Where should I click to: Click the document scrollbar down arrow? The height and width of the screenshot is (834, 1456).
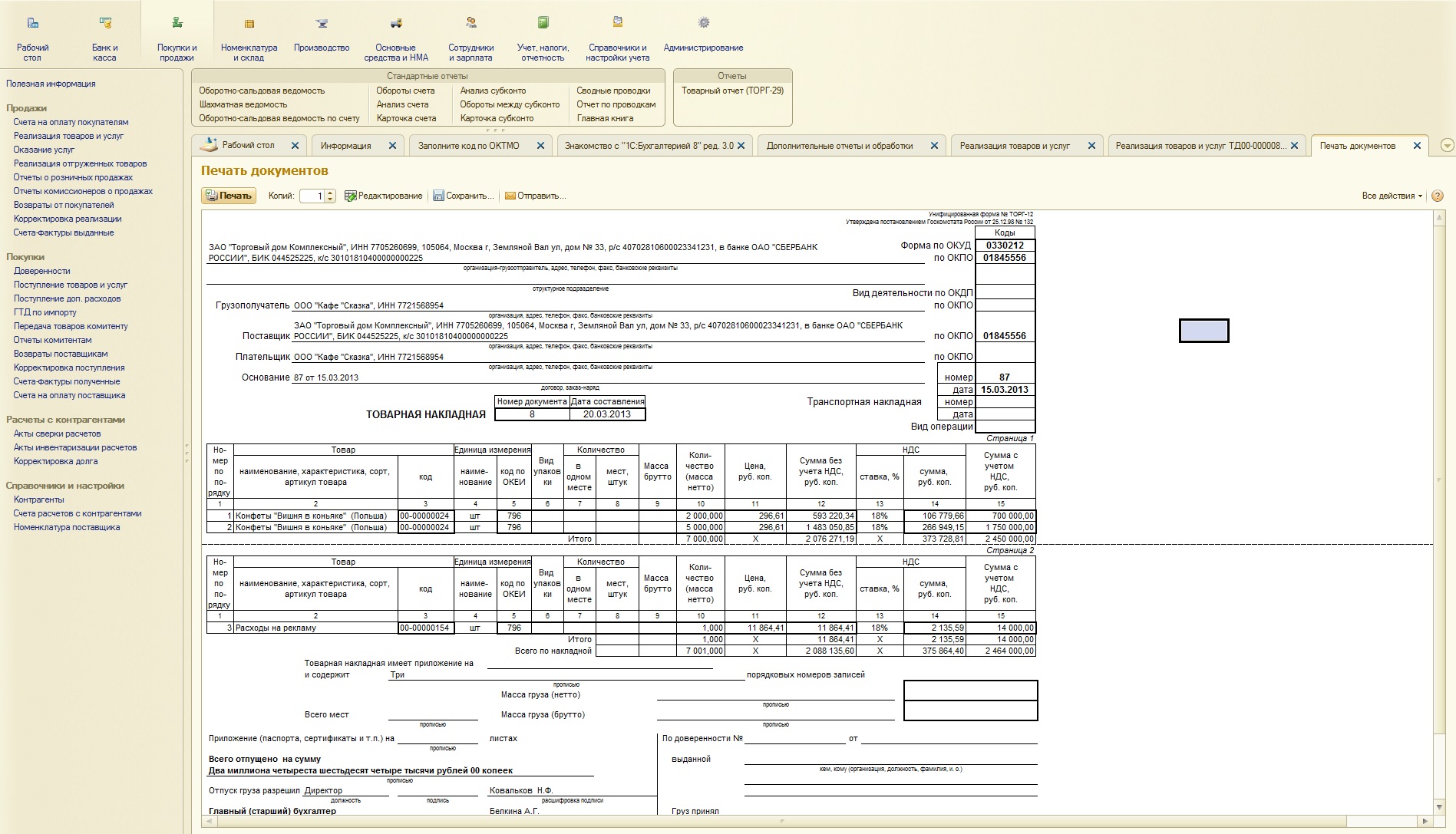(1439, 807)
